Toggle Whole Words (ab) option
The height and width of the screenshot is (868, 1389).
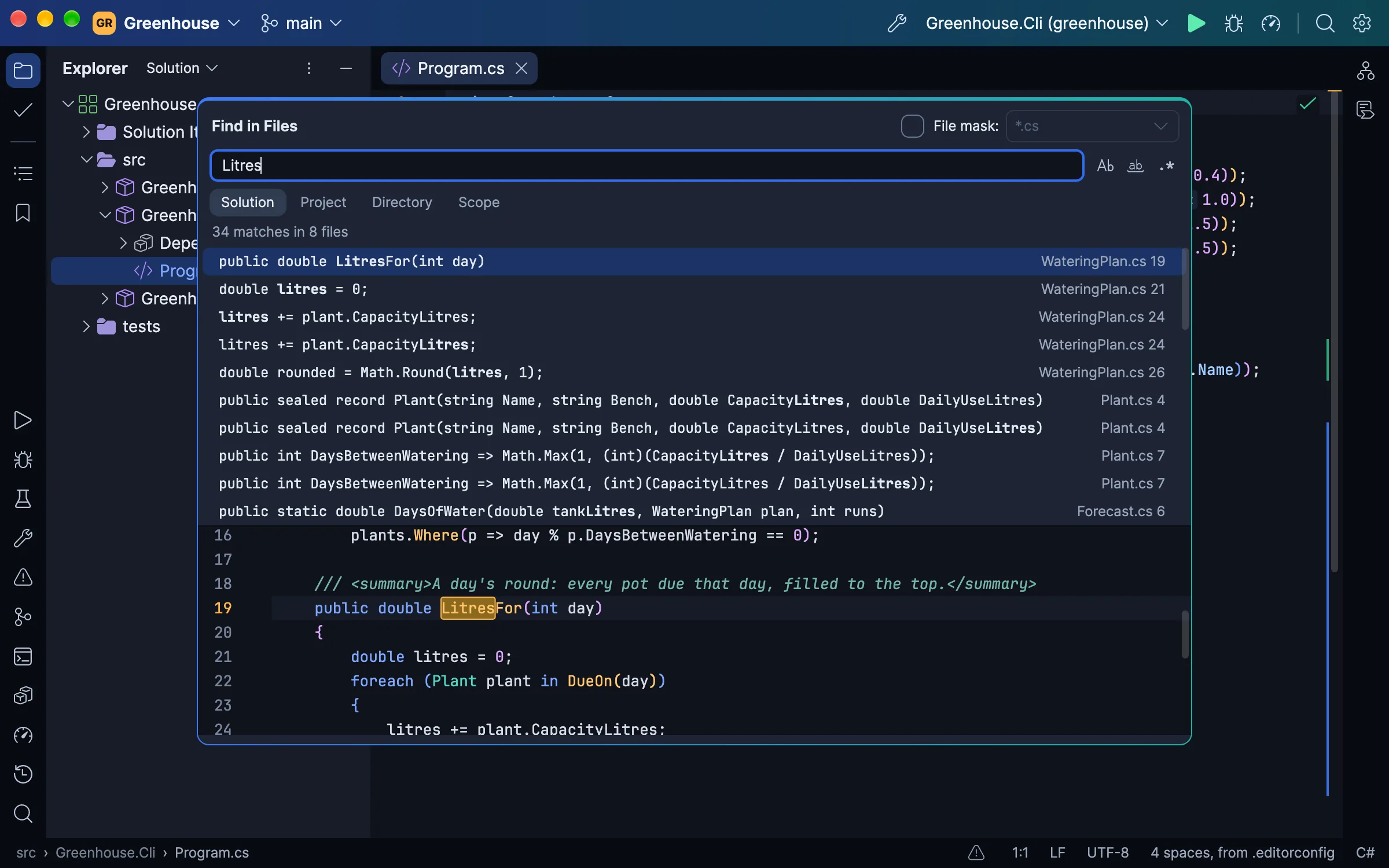pos(1136,166)
